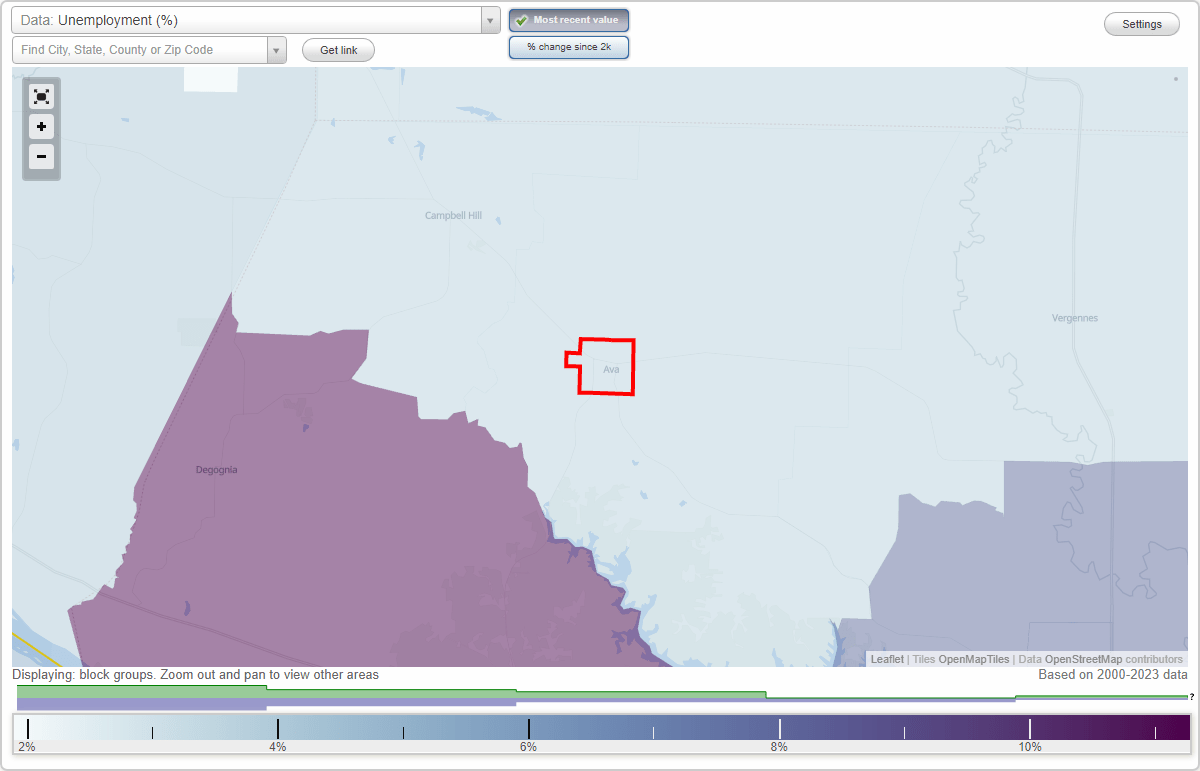The height and width of the screenshot is (771, 1200).
Task: Click the Campbell Hill map label
Action: point(453,215)
